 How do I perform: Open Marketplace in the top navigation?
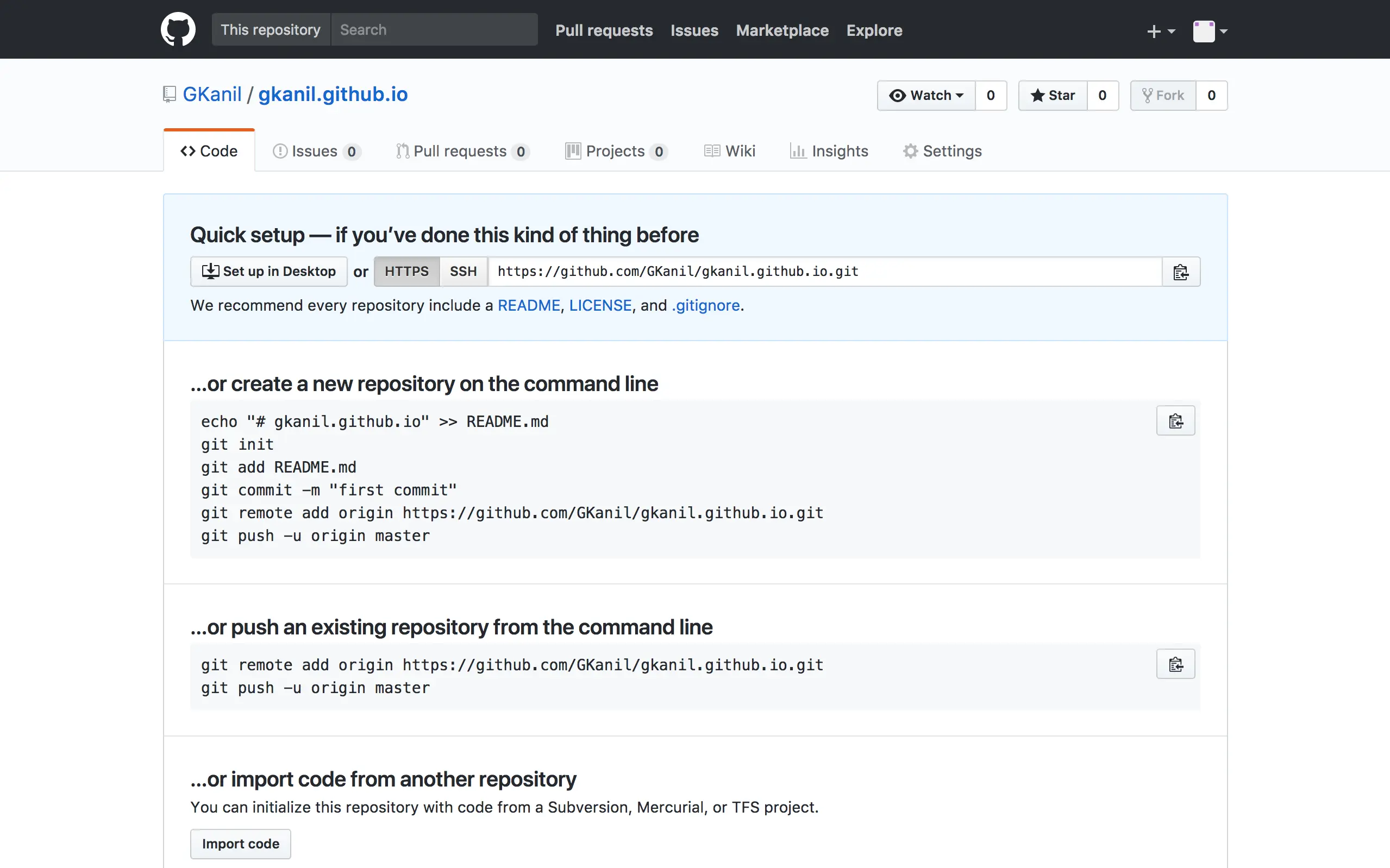point(782,30)
